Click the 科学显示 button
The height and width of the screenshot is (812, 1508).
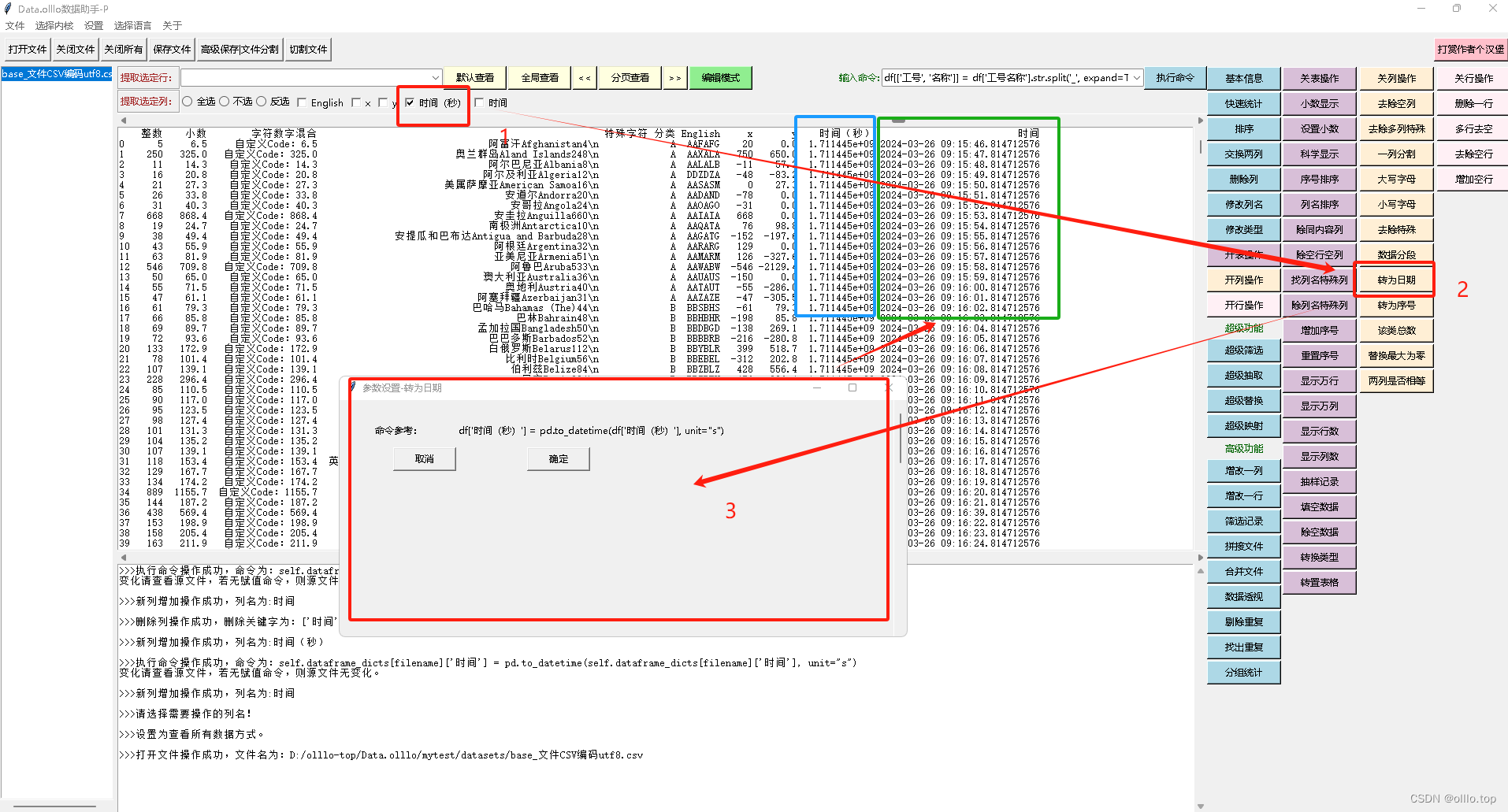(1320, 154)
